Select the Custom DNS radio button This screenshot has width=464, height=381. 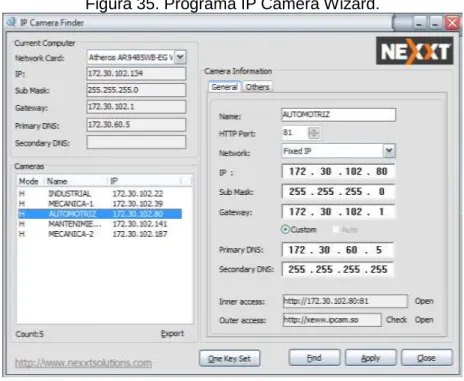point(285,229)
